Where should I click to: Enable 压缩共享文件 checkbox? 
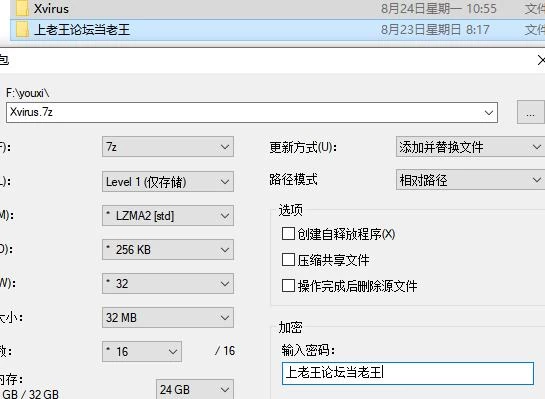coord(288,259)
